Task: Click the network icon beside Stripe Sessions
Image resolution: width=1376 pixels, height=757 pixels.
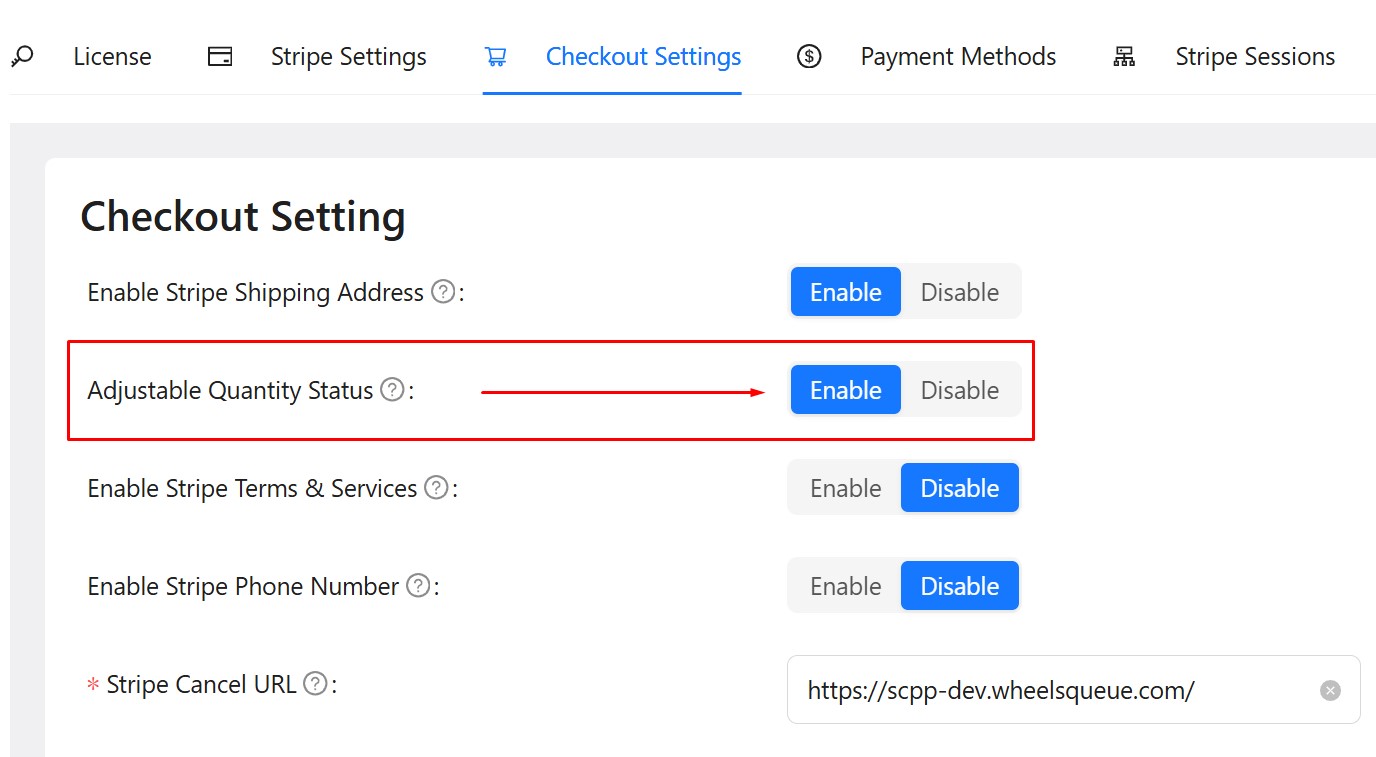Action: coord(1124,57)
